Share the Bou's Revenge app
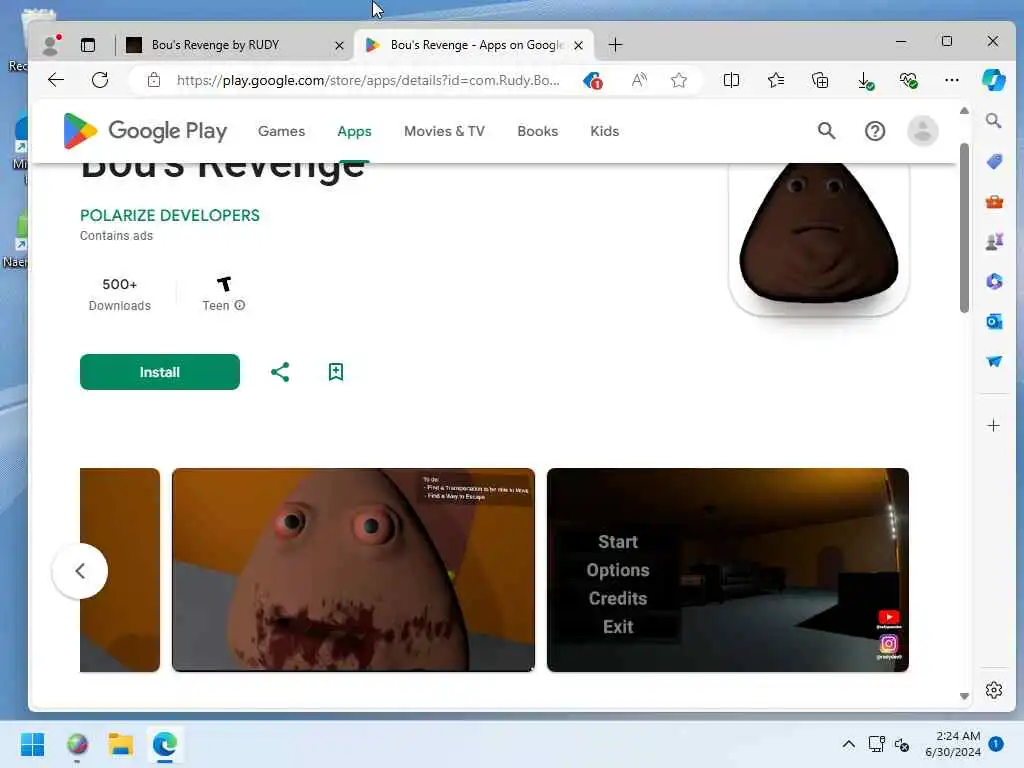Viewport: 1024px width, 768px height. coord(280,372)
